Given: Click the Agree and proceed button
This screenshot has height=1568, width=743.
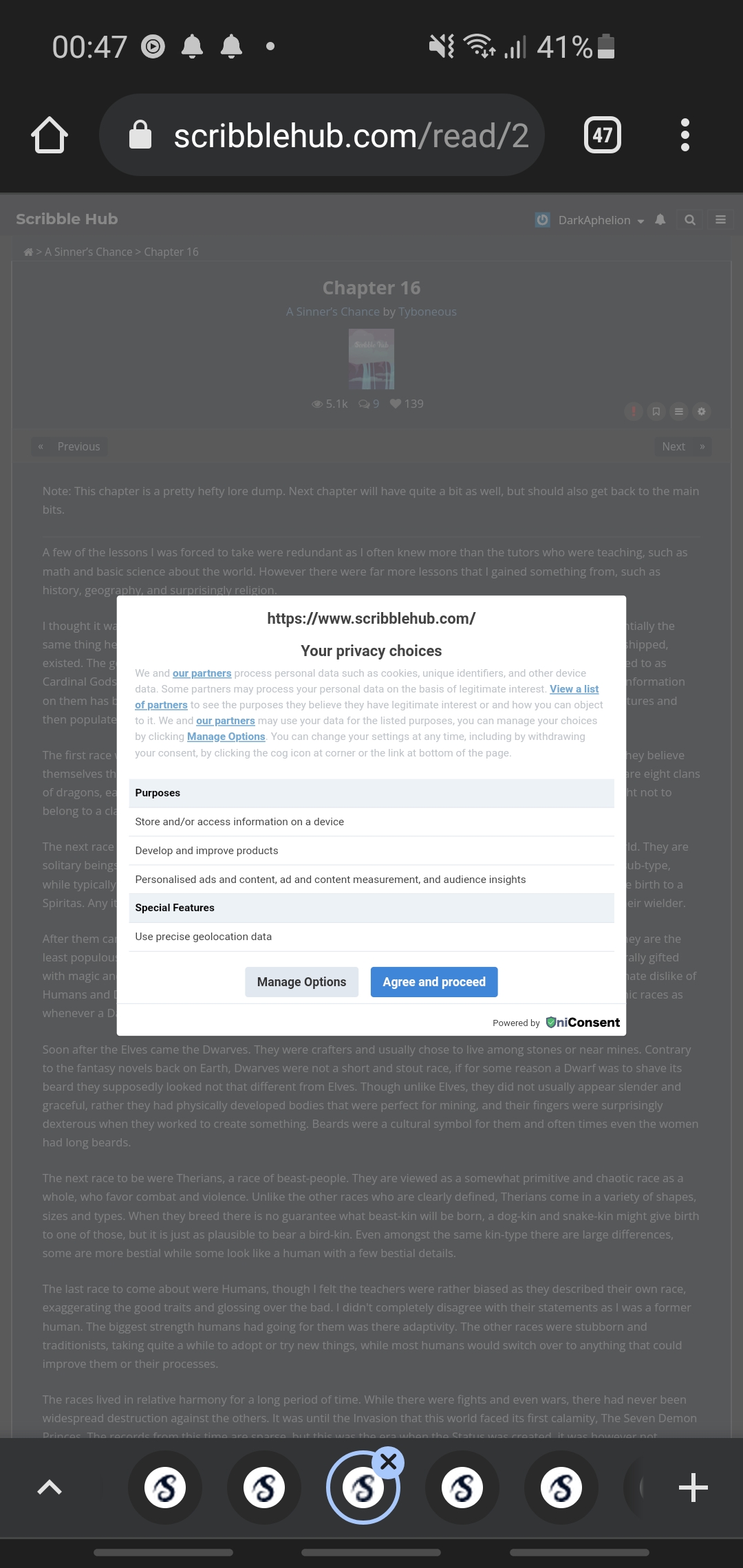Looking at the screenshot, I should 433,981.
